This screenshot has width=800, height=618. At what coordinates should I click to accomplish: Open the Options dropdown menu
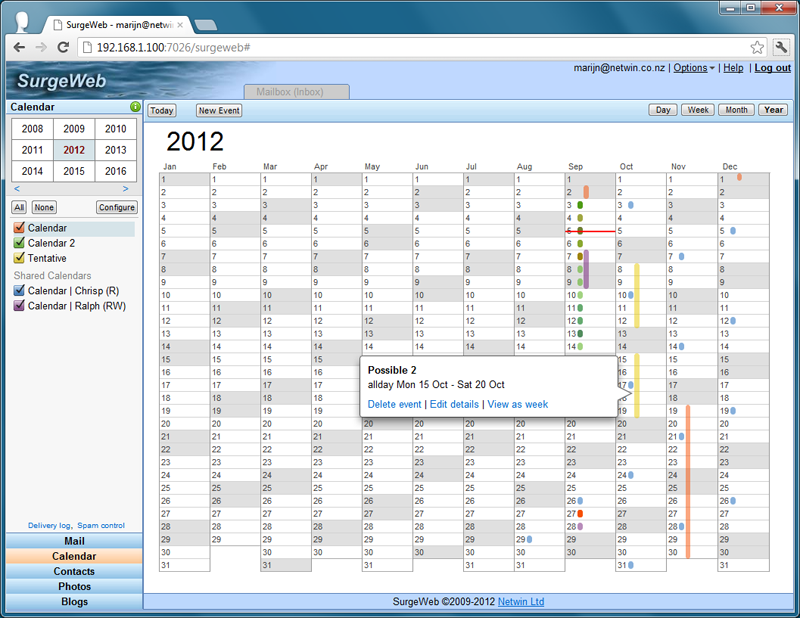693,68
